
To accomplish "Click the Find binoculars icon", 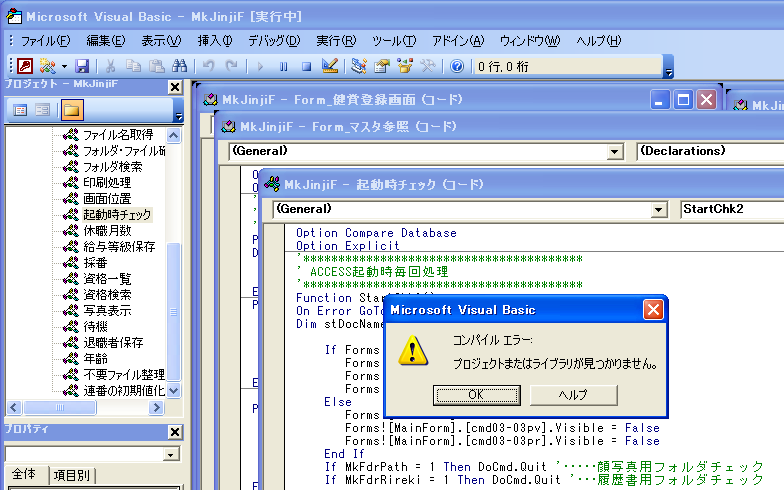I will [180, 66].
